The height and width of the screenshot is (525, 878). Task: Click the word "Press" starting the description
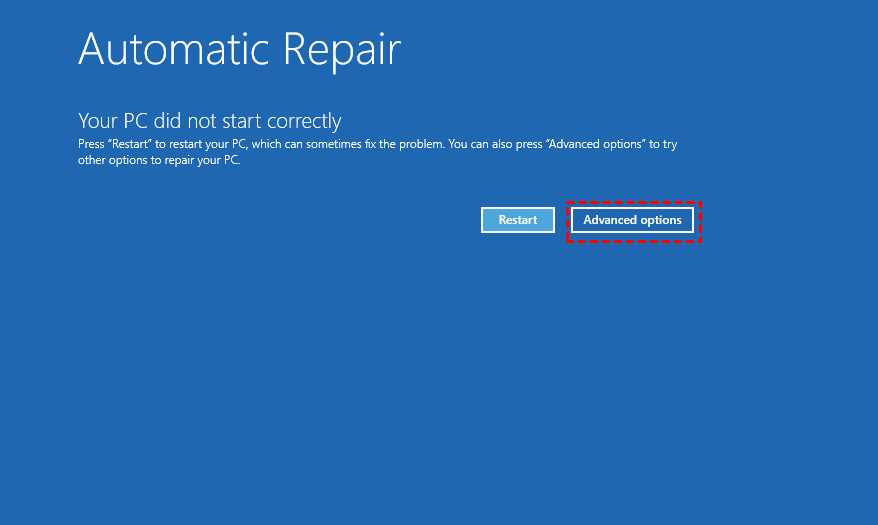(x=90, y=144)
